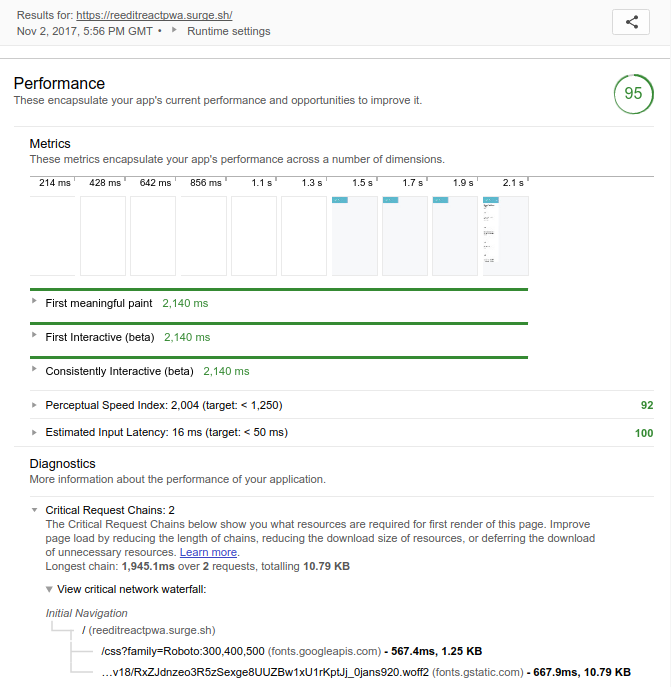Click the Performance score gauge showing 95

click(633, 94)
